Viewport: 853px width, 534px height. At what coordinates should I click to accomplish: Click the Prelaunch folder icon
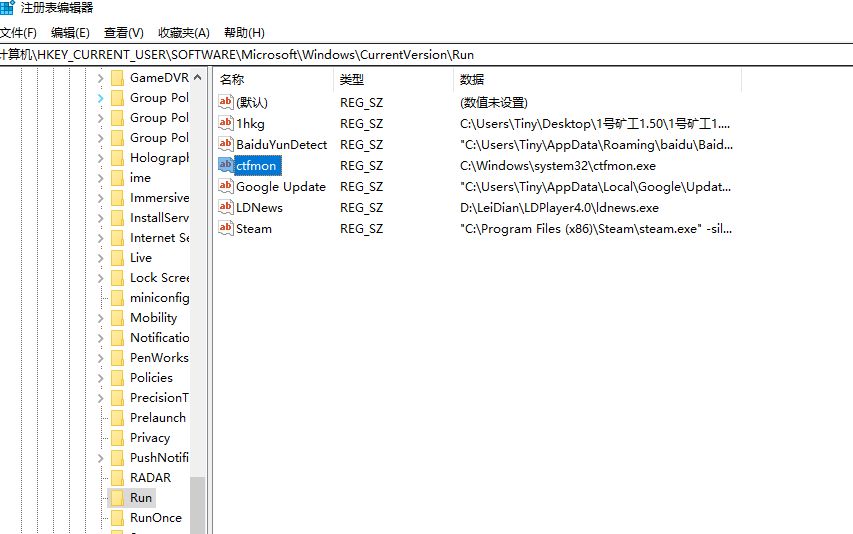117,418
